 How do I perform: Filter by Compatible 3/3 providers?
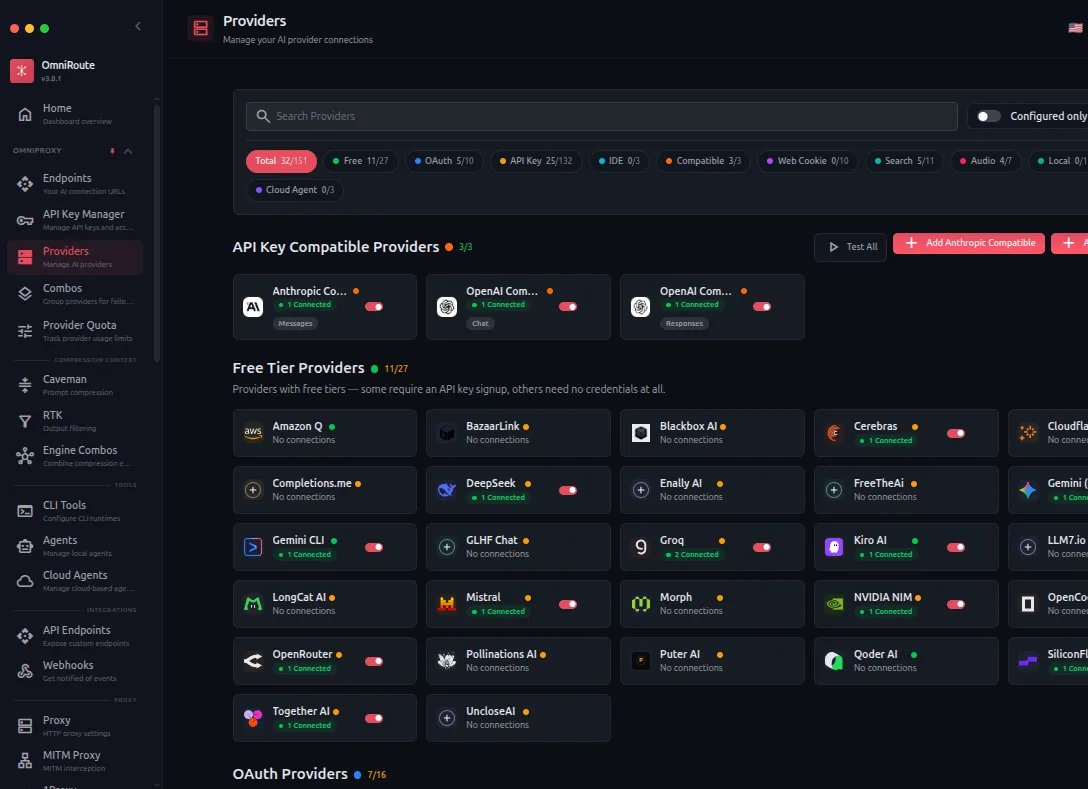point(704,161)
